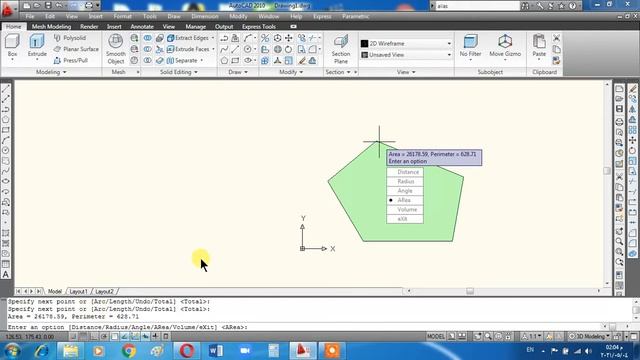Click the Save icon in right toolbar
The height and width of the screenshot is (360, 640).
619,109
